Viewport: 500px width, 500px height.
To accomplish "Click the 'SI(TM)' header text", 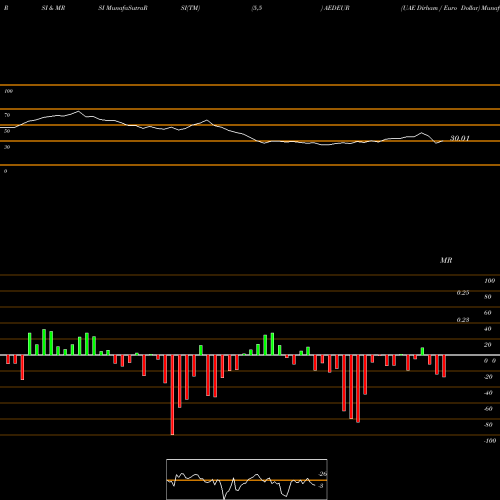I will [190, 8].
